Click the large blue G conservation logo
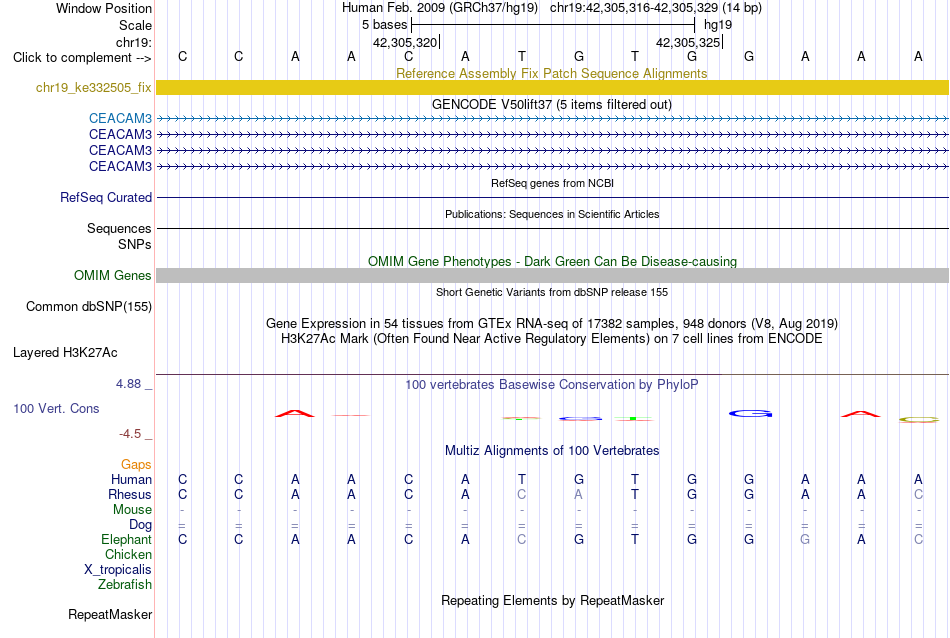The width and height of the screenshot is (950, 638). (x=750, y=414)
